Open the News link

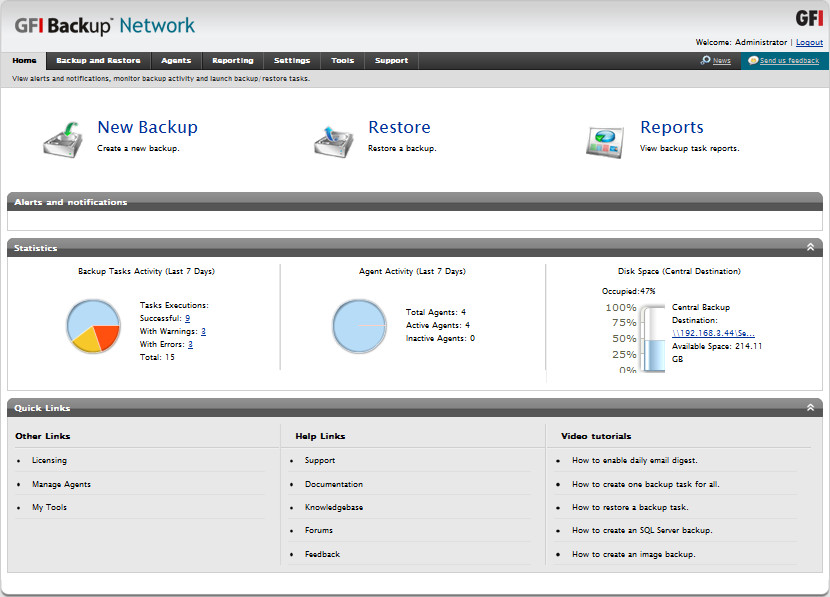tap(721, 61)
